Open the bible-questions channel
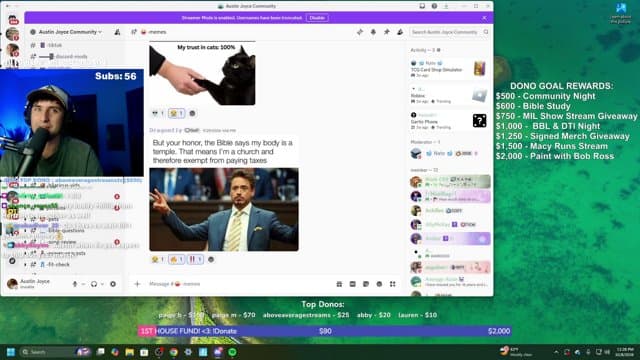Screen dimensions: 640x360 coord(65,231)
